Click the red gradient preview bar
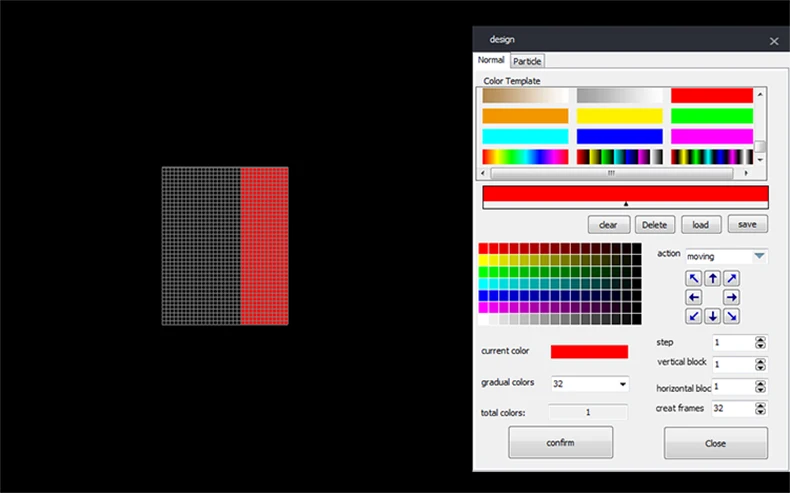790x493 pixels. click(x=625, y=193)
